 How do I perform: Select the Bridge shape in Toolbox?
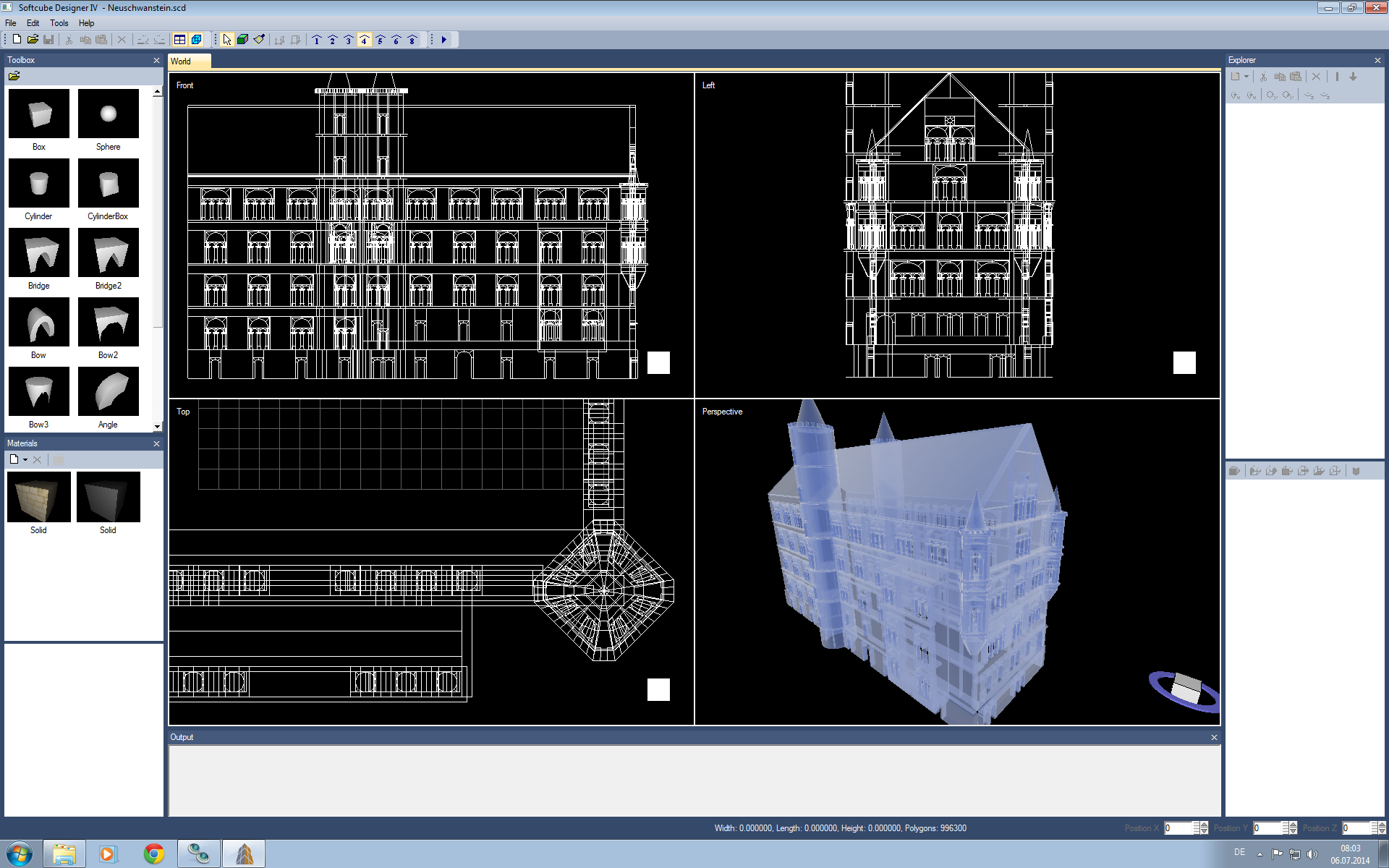(39, 253)
